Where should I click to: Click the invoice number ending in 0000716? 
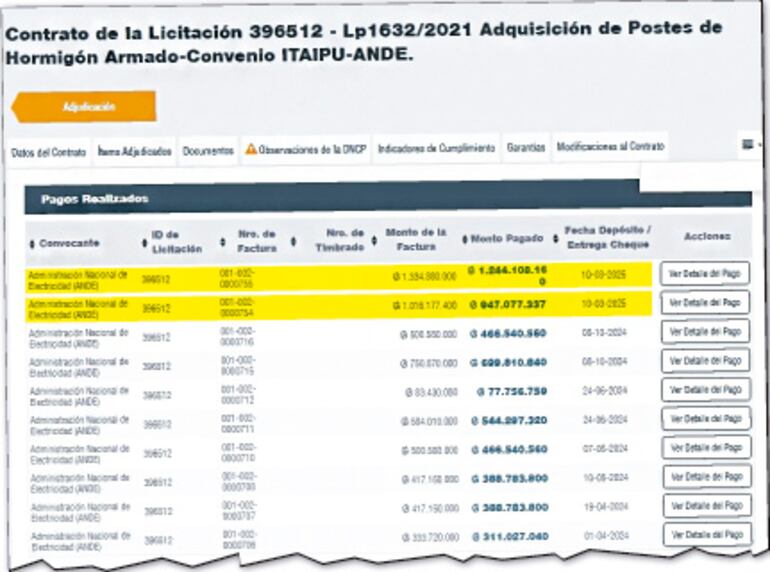(x=237, y=336)
